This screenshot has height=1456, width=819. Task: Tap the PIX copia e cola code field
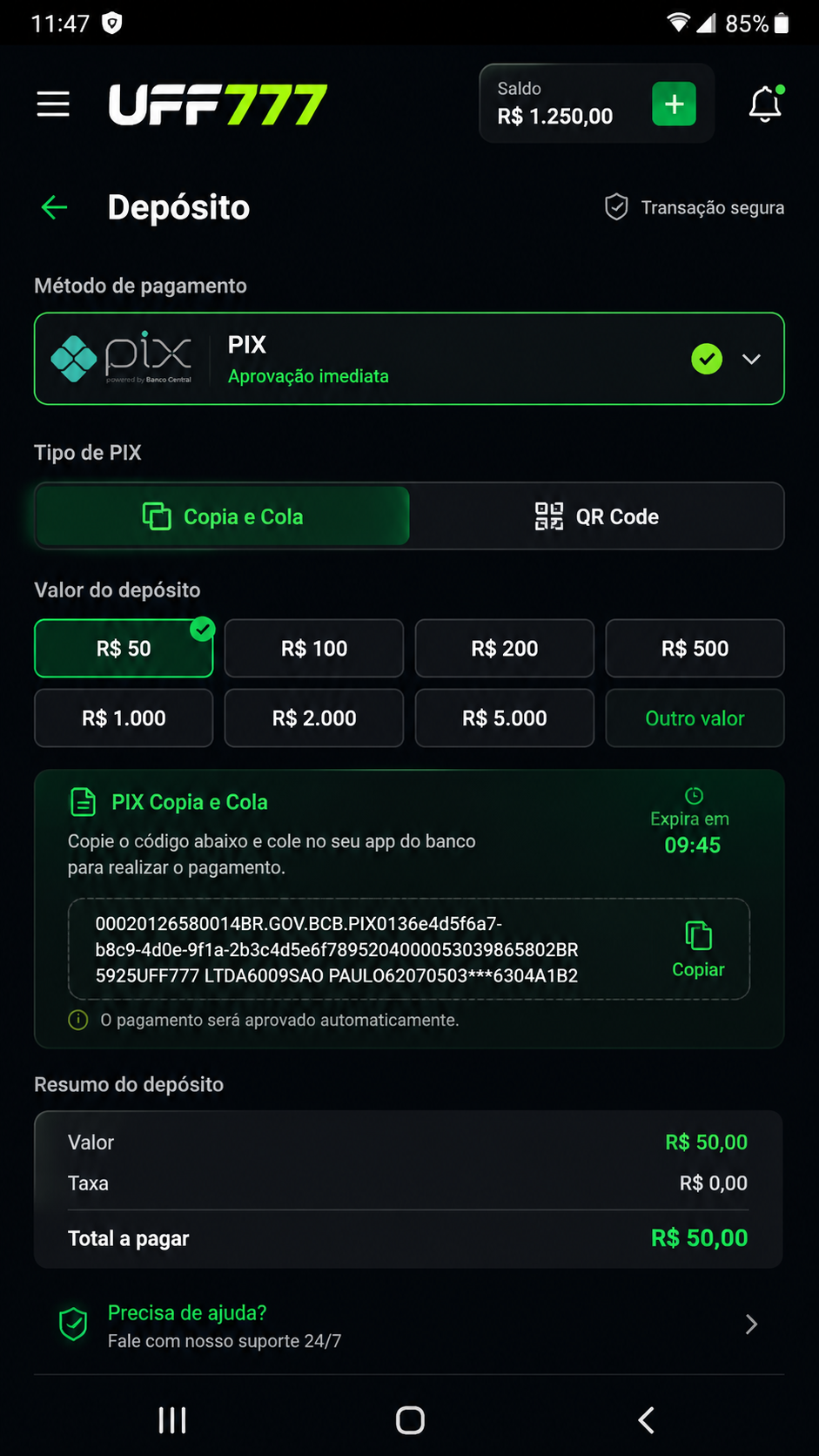point(409,949)
